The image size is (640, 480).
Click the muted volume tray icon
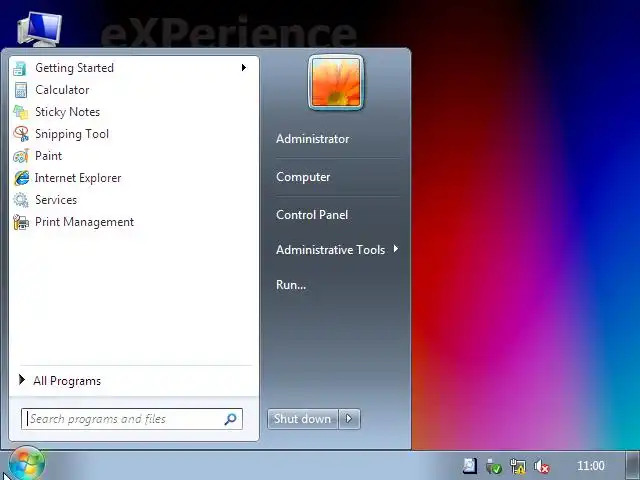pos(542,466)
